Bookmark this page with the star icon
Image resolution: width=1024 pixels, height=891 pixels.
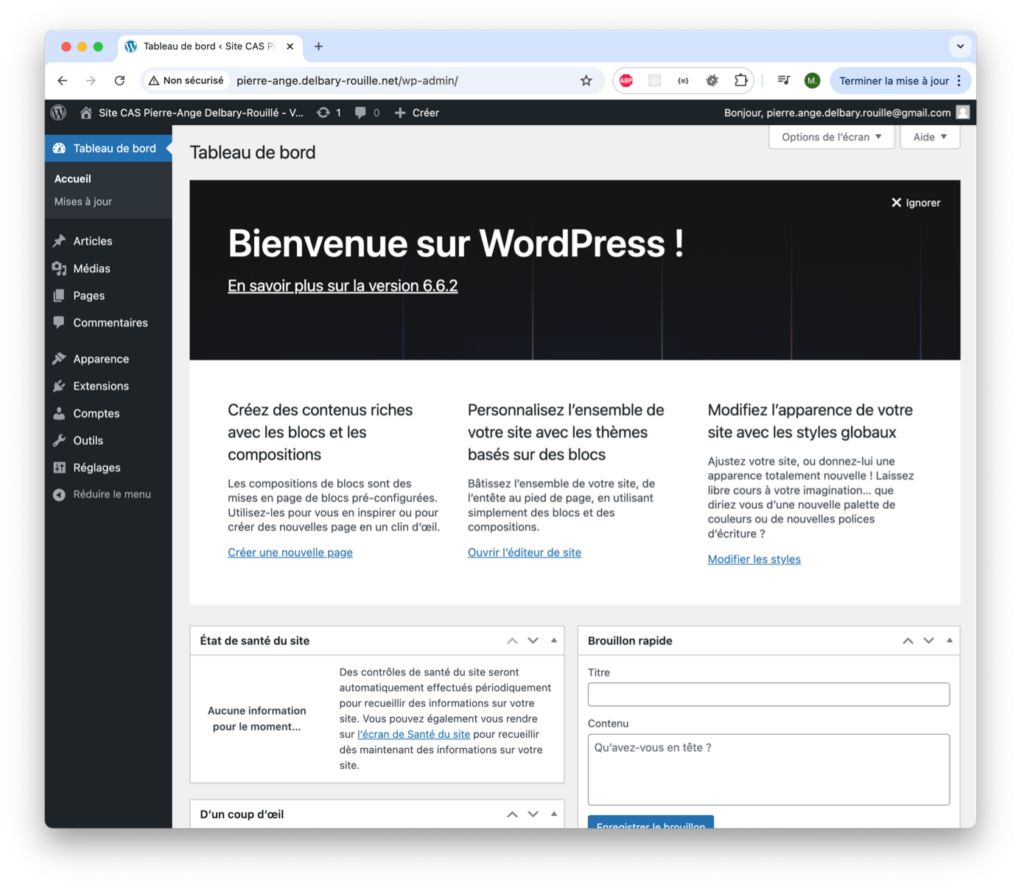(586, 80)
